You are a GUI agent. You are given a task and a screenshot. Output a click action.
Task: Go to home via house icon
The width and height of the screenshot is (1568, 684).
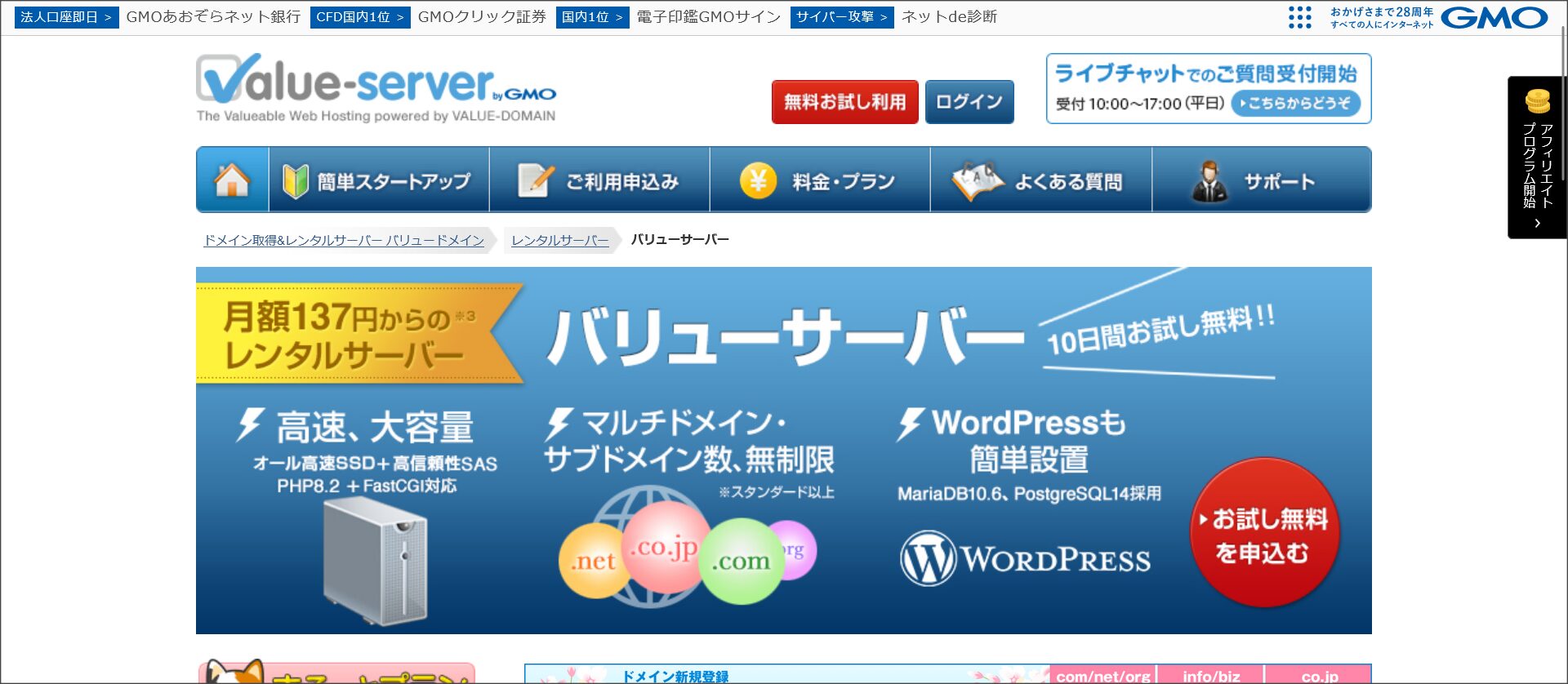(232, 180)
